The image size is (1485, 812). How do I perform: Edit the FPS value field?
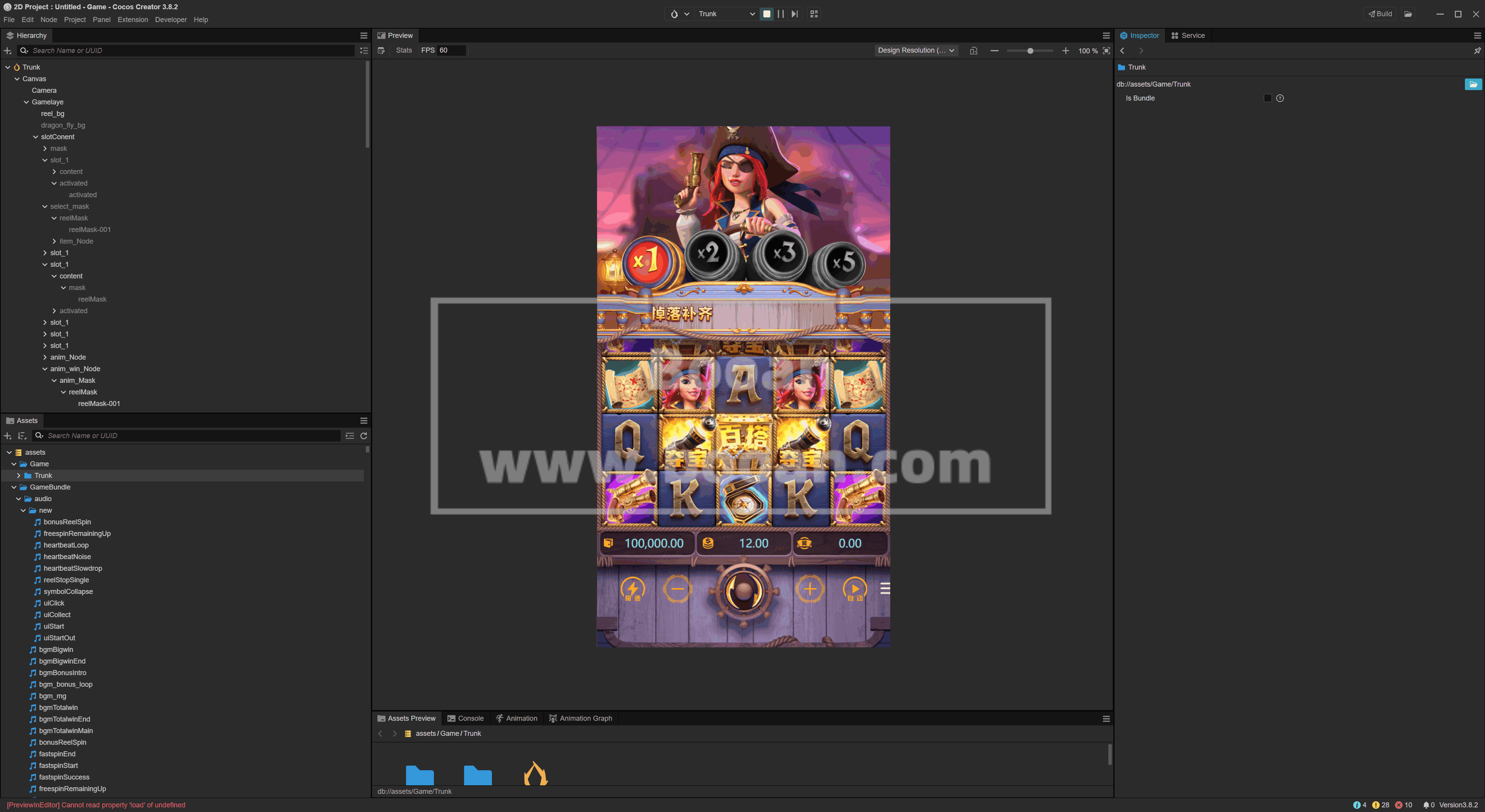(x=451, y=51)
